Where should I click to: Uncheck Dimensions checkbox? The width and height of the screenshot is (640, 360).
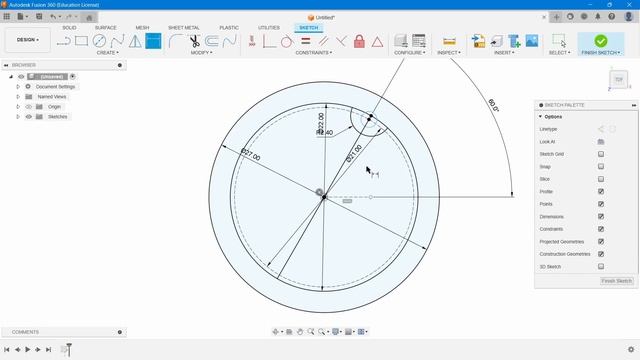tap(601, 216)
